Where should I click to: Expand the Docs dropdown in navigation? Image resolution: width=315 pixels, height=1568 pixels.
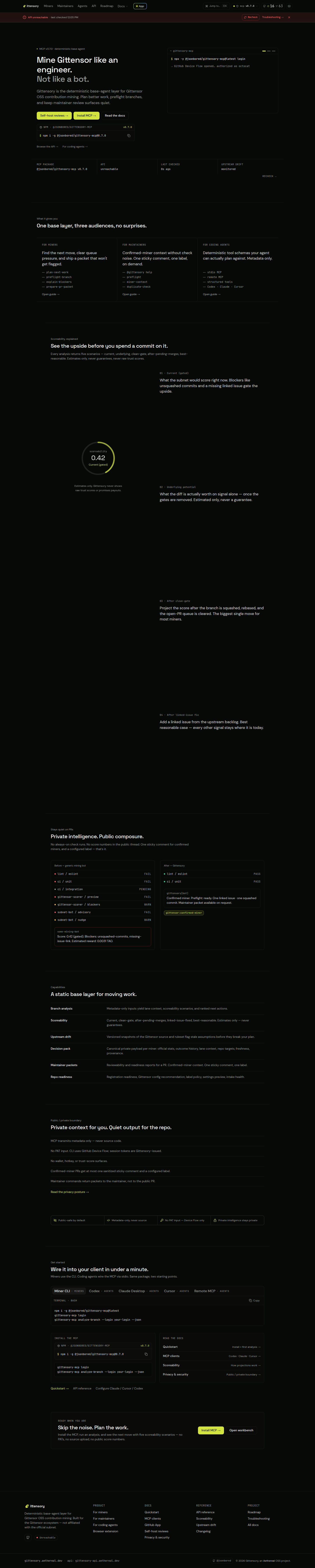[122, 6]
